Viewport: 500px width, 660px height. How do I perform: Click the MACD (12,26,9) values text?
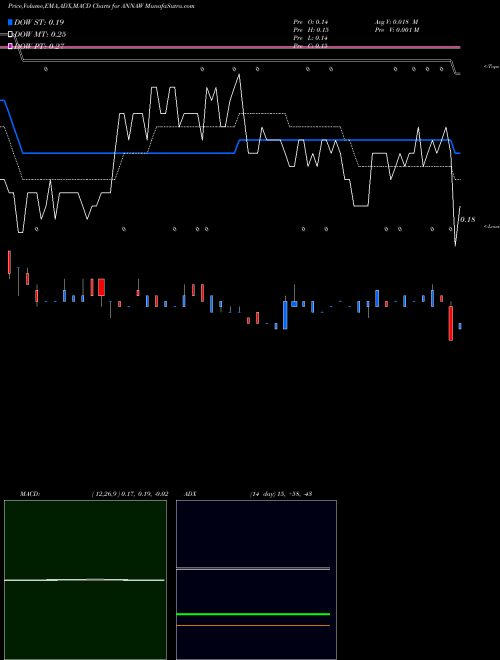[x=130, y=494]
